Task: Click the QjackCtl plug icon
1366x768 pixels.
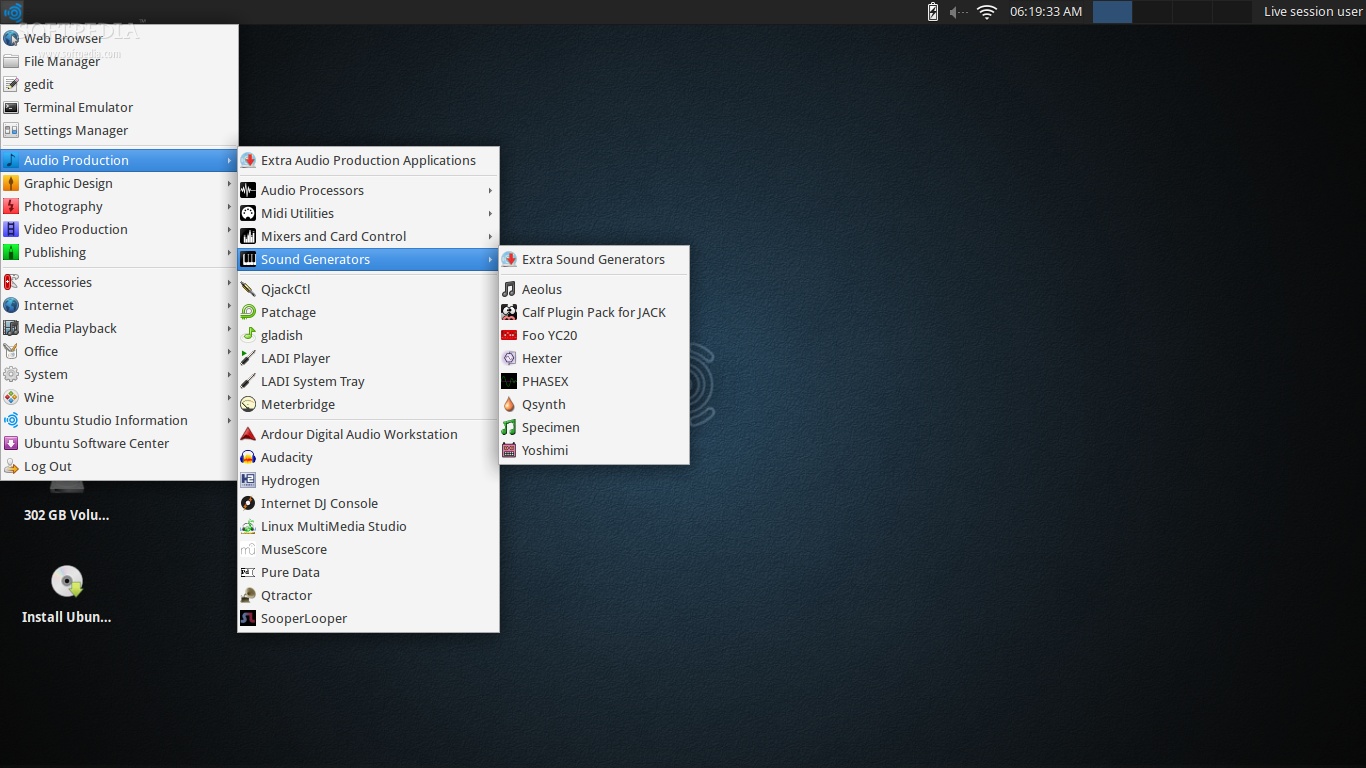Action: click(248, 289)
